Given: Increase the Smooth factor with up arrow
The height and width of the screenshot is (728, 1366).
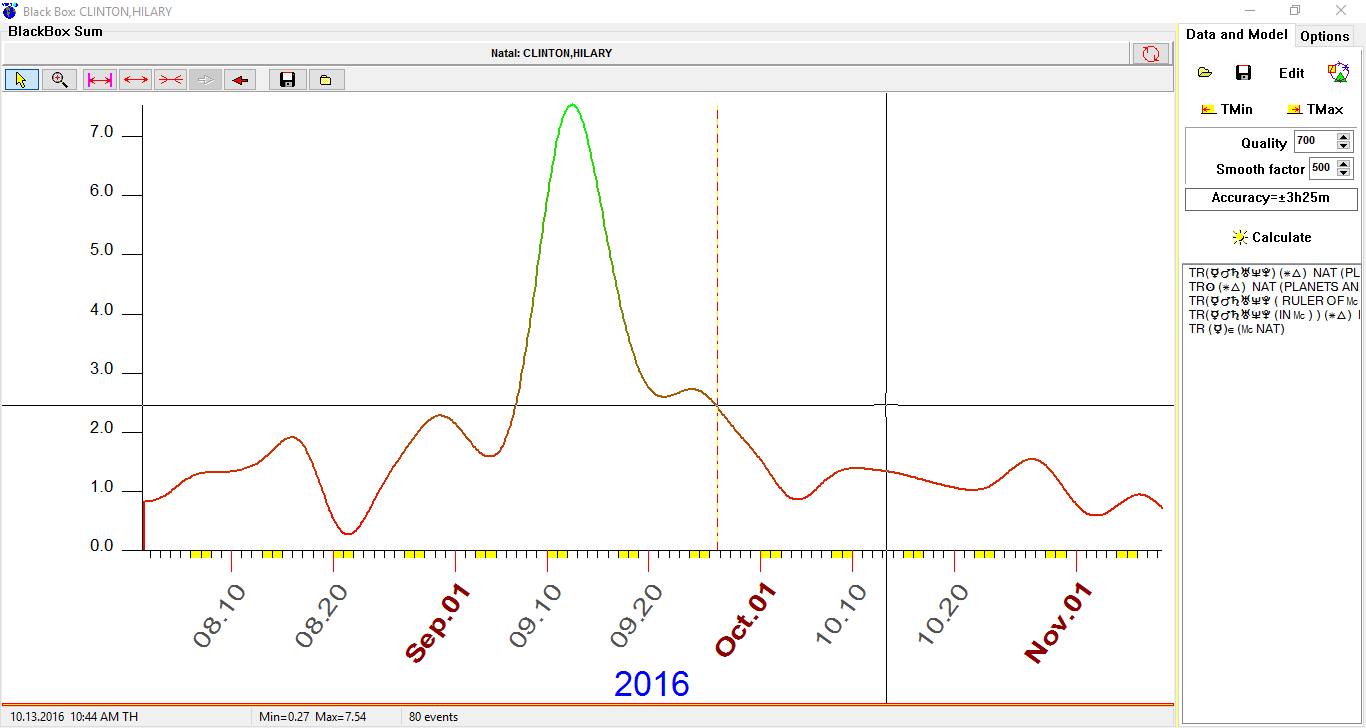Looking at the screenshot, I should point(1344,164).
